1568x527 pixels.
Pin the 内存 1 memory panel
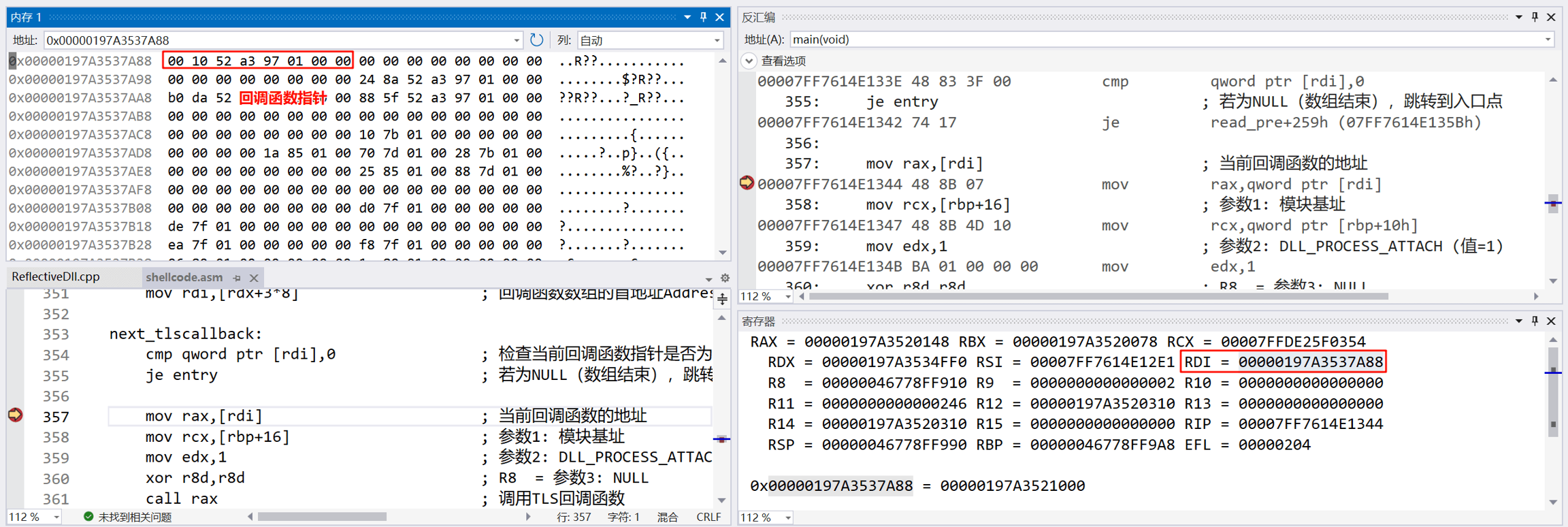704,17
